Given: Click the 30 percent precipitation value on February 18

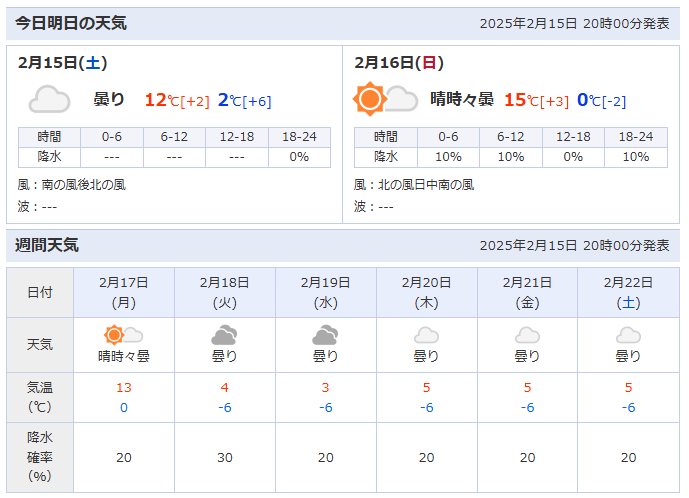Looking at the screenshot, I should click(225, 457).
